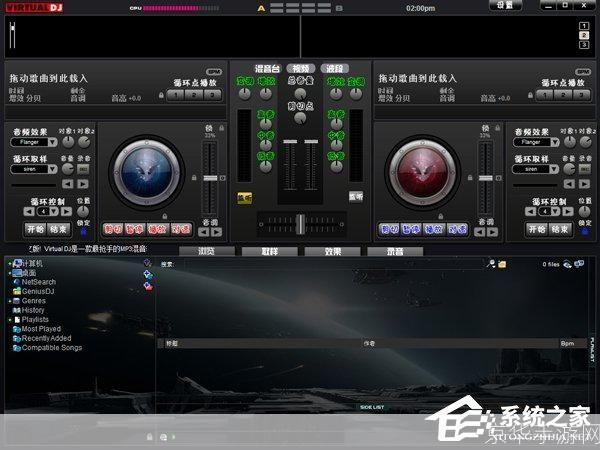Image resolution: width=600 pixels, height=450 pixels.
Task: Toggle the right deck sampler REC button
Action: point(584,169)
